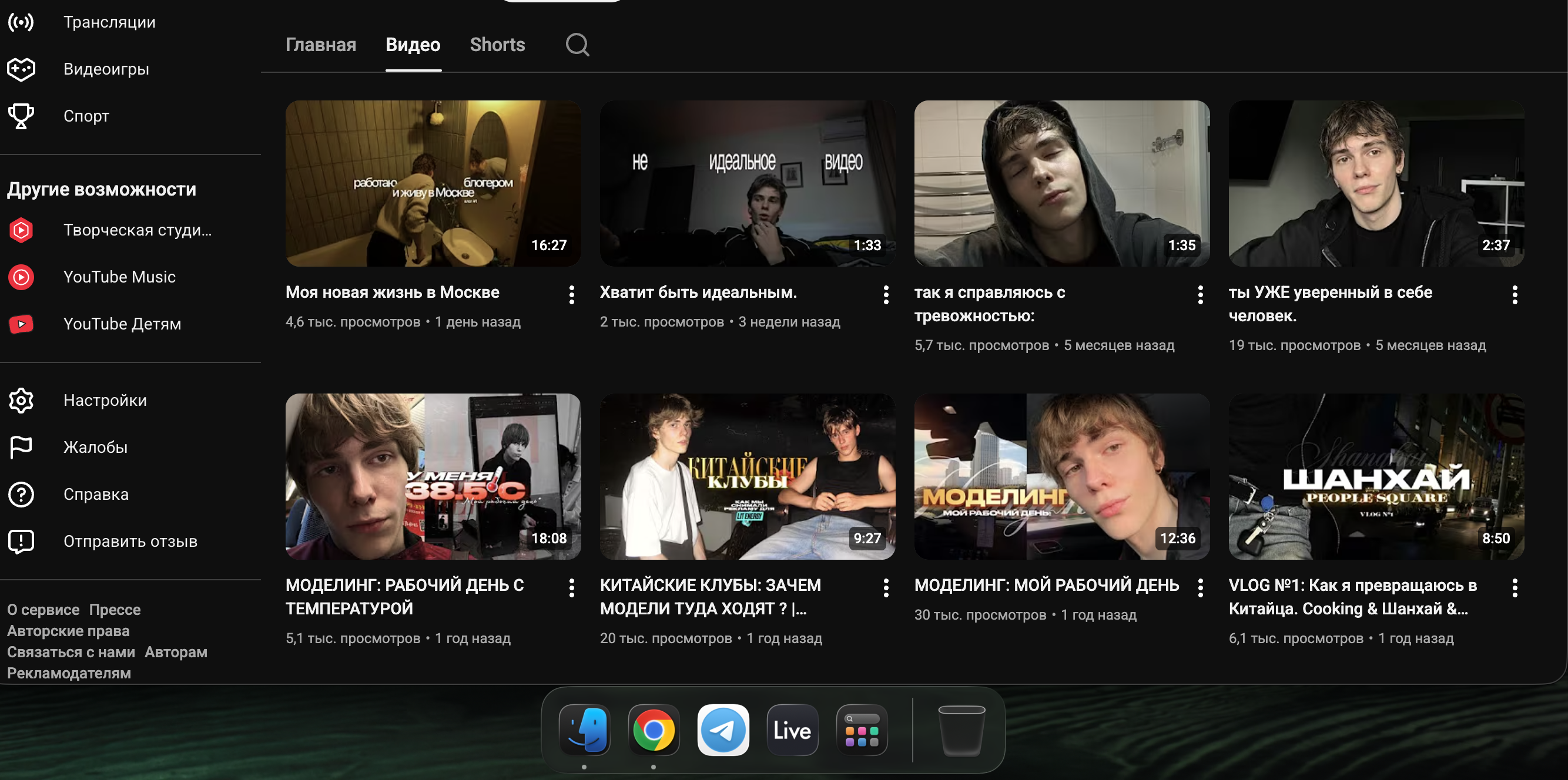The height and width of the screenshot is (780, 1568).
Task: Open Telegram from the dock
Action: [x=722, y=730]
